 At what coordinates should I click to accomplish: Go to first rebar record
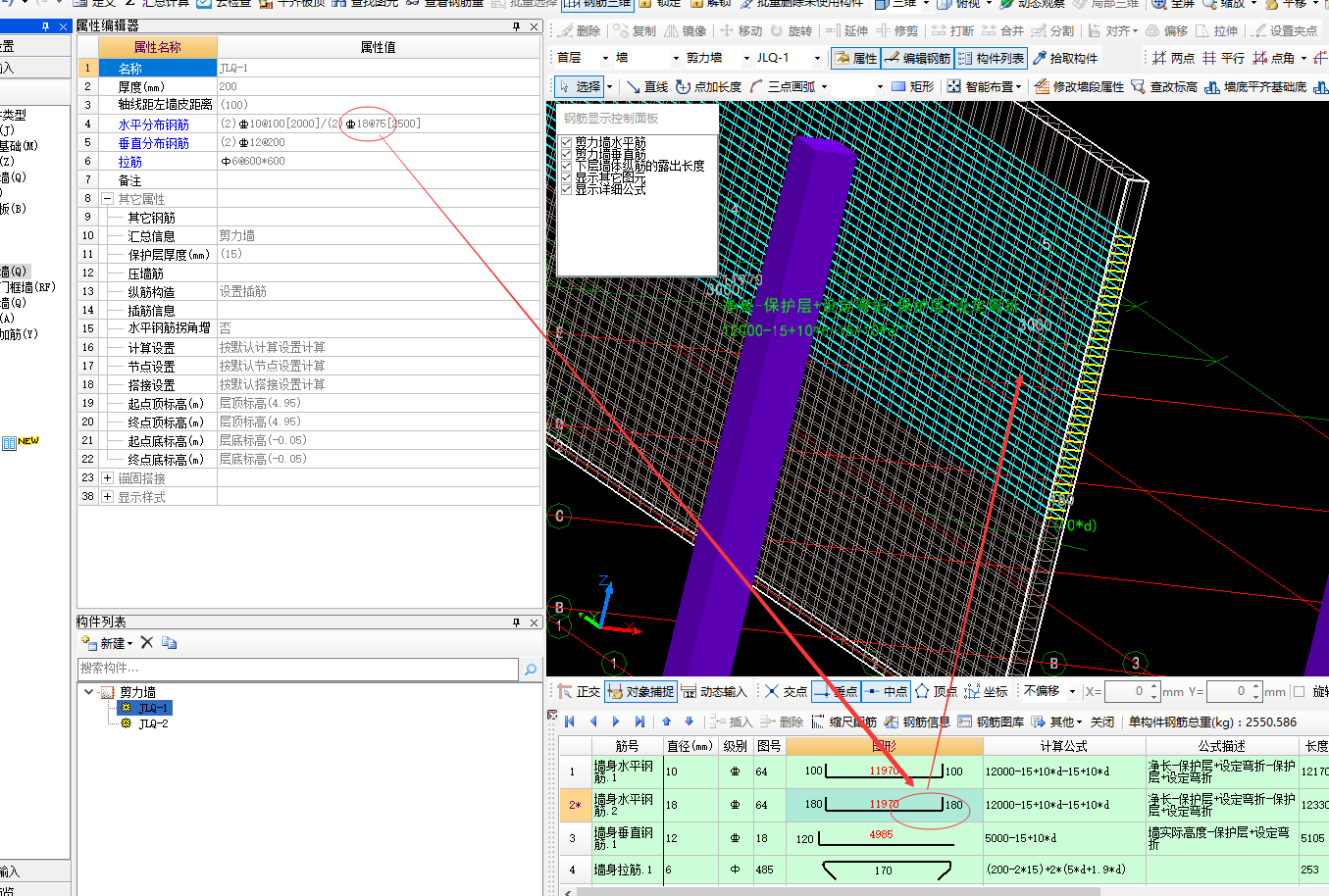click(x=569, y=722)
